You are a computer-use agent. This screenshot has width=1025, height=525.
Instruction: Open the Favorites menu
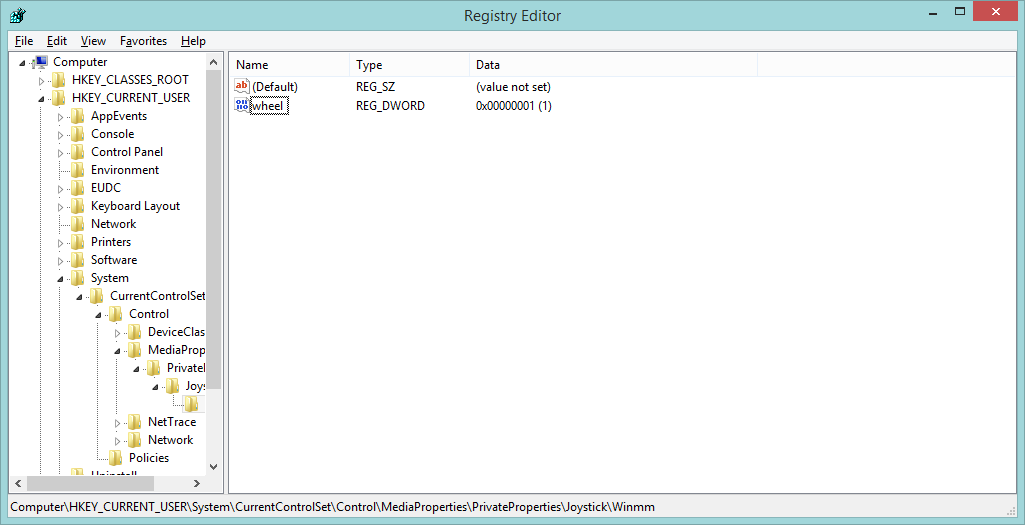tap(143, 41)
